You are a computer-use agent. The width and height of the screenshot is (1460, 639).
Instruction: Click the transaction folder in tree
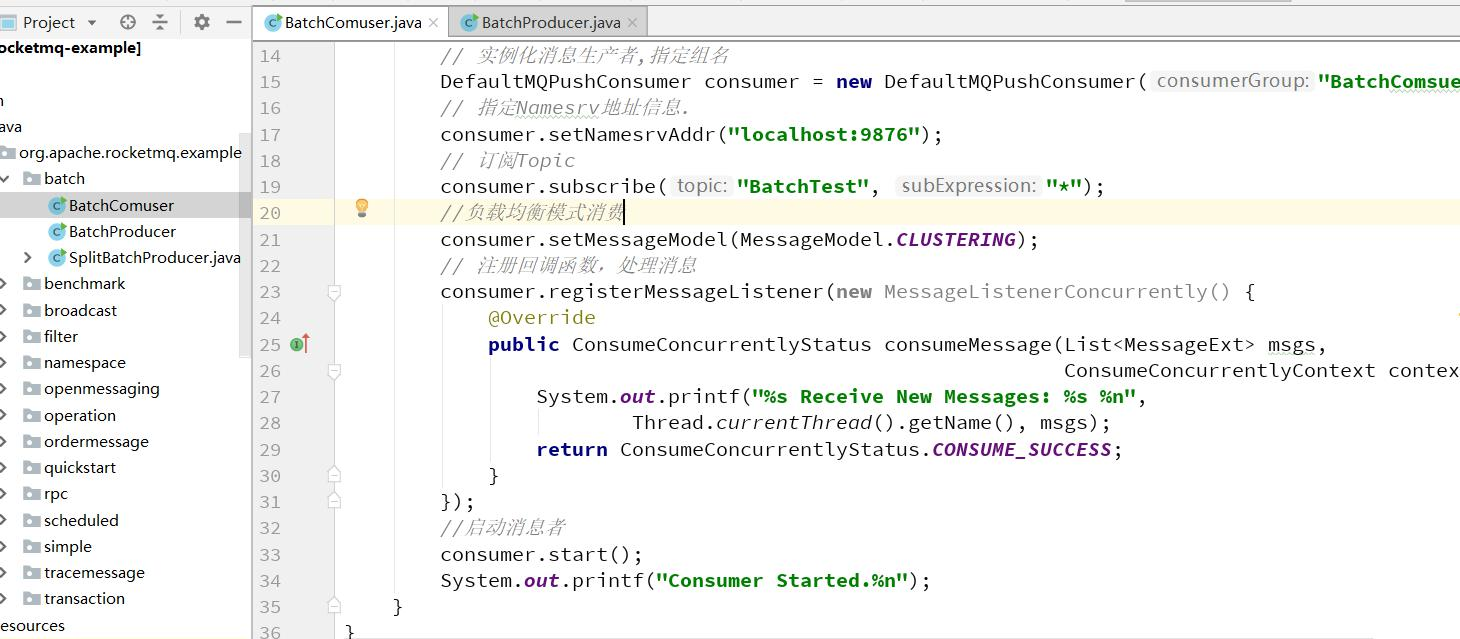(x=84, y=598)
